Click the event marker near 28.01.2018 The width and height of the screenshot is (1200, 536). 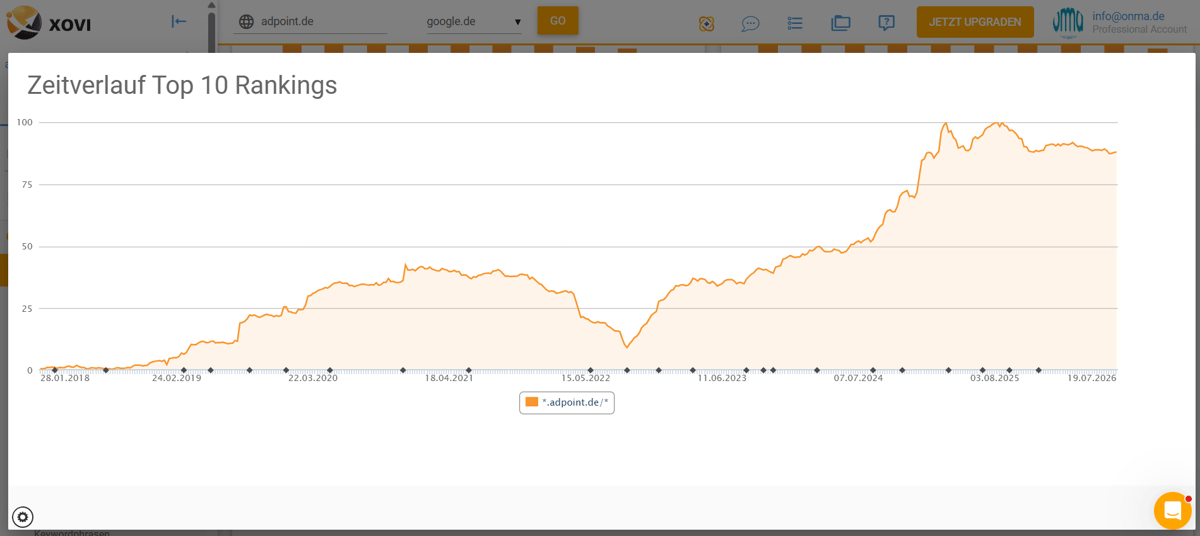[x=54, y=370]
